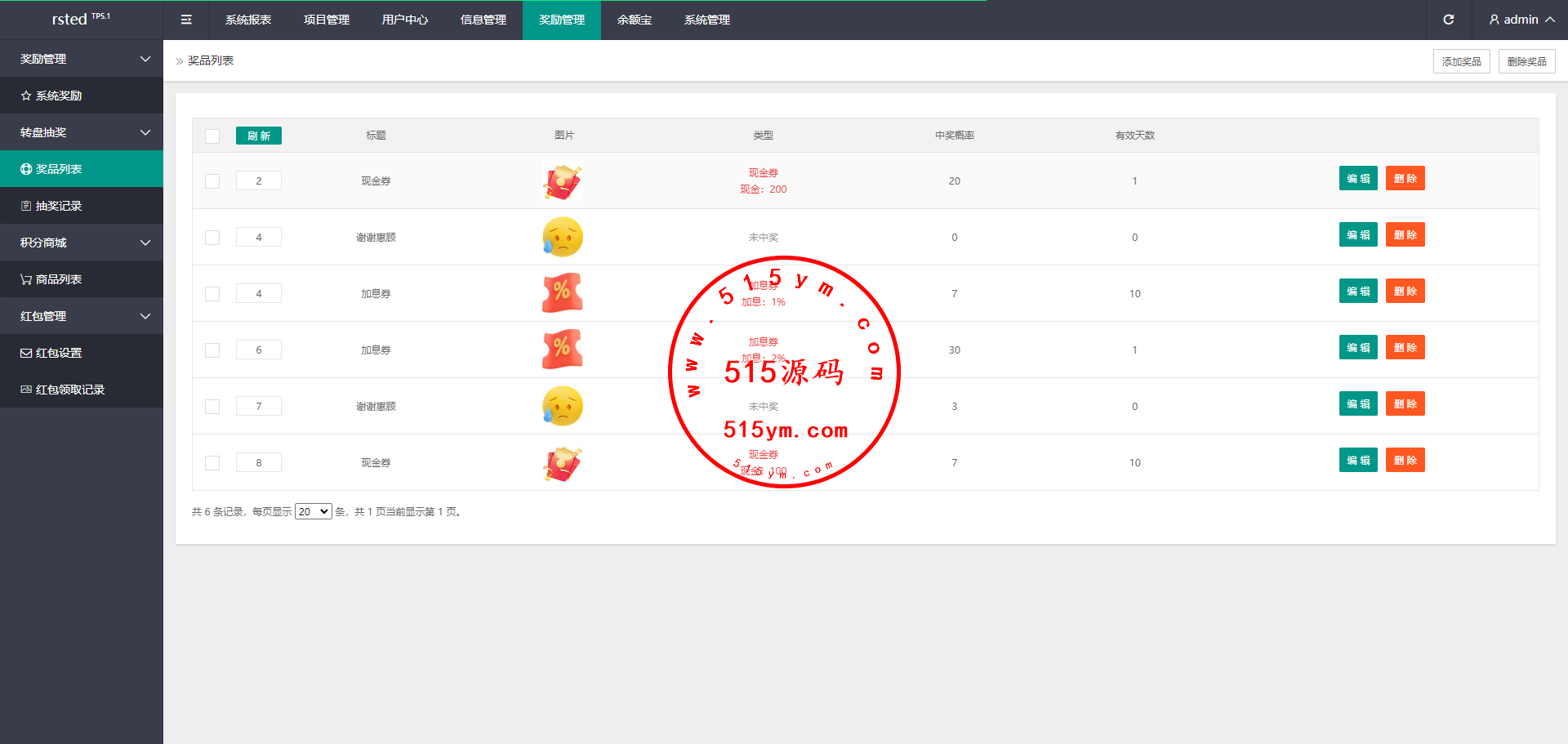Open the 余额宝 top menu tab
1568x744 pixels.
[x=635, y=20]
